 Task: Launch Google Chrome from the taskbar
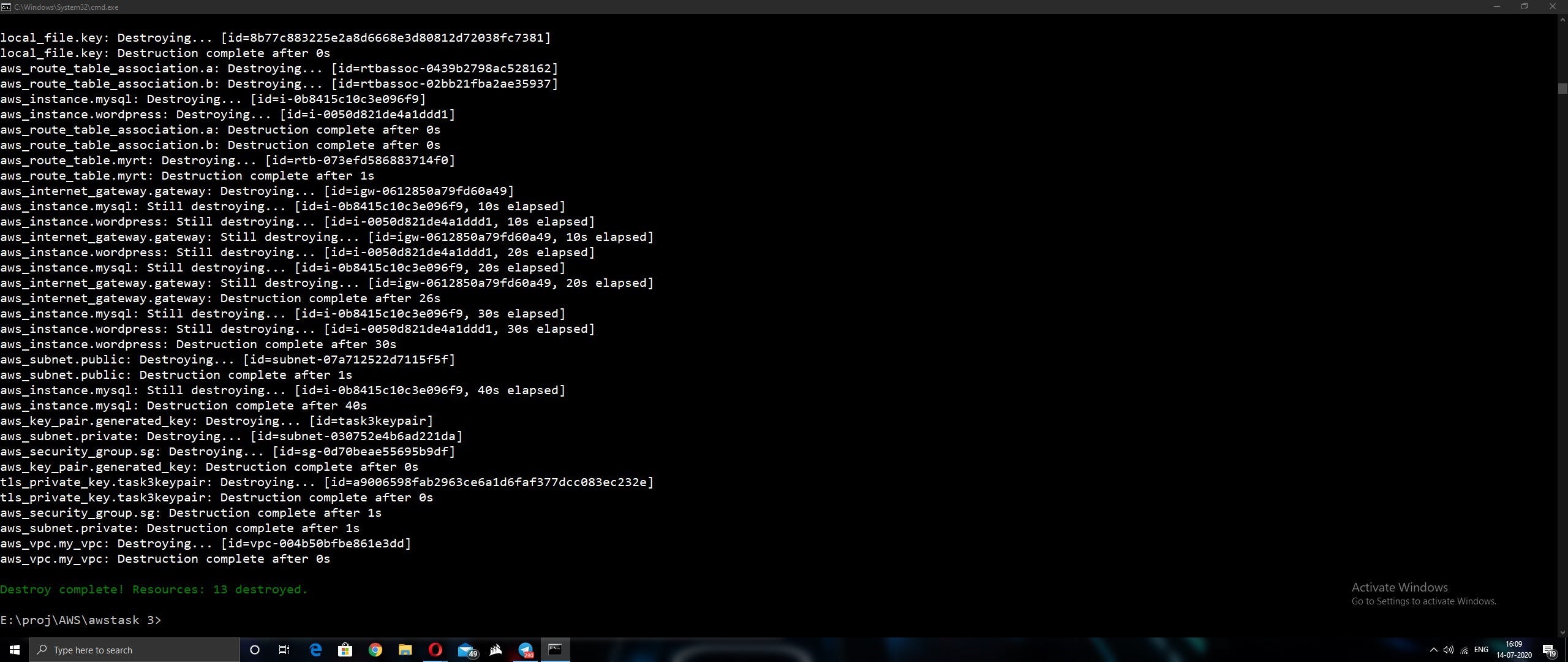pos(375,650)
